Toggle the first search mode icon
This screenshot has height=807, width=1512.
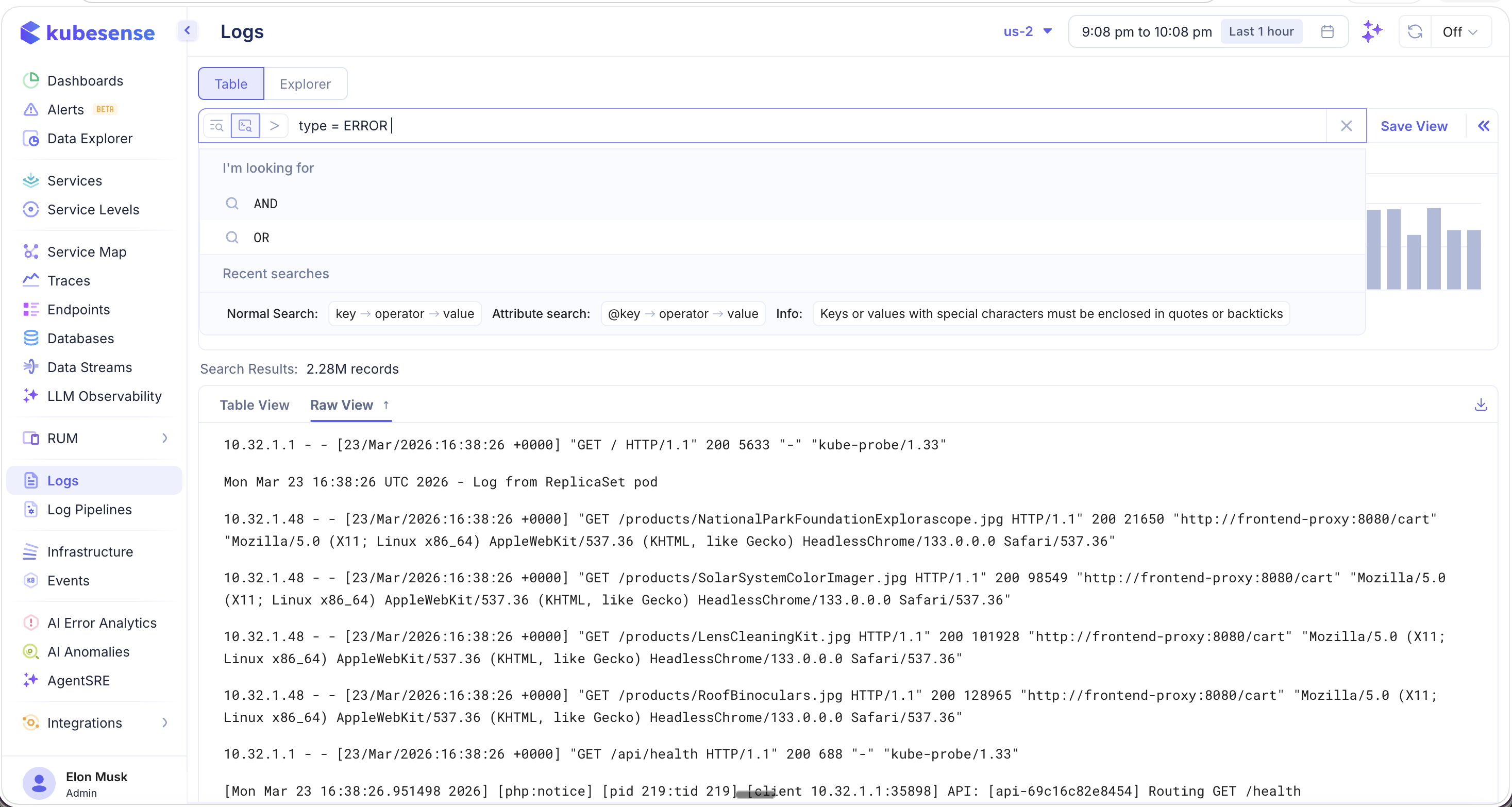coord(216,126)
